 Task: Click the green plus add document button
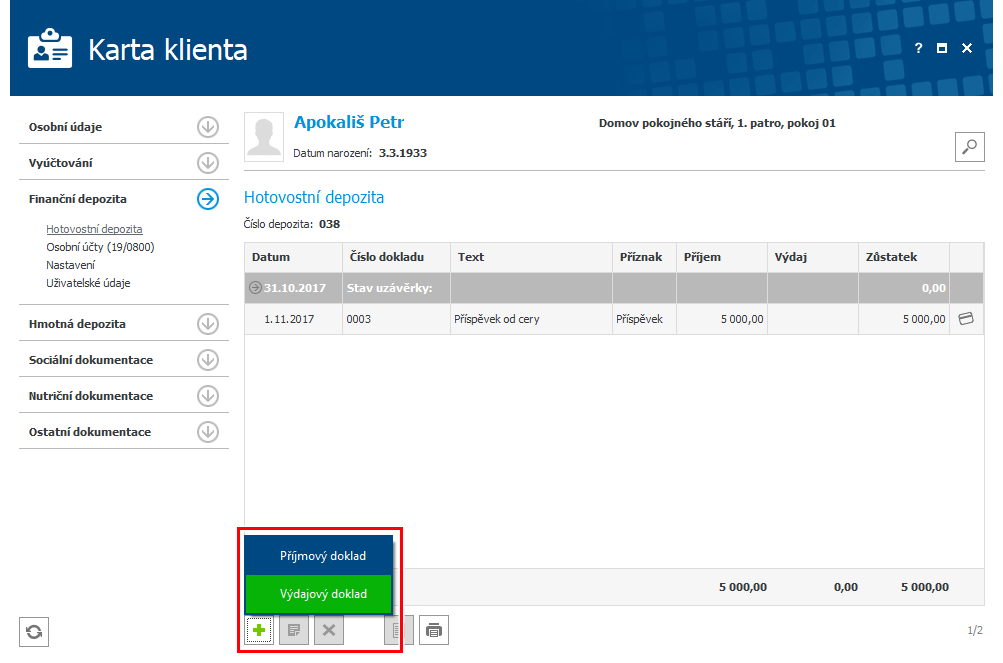(x=259, y=630)
